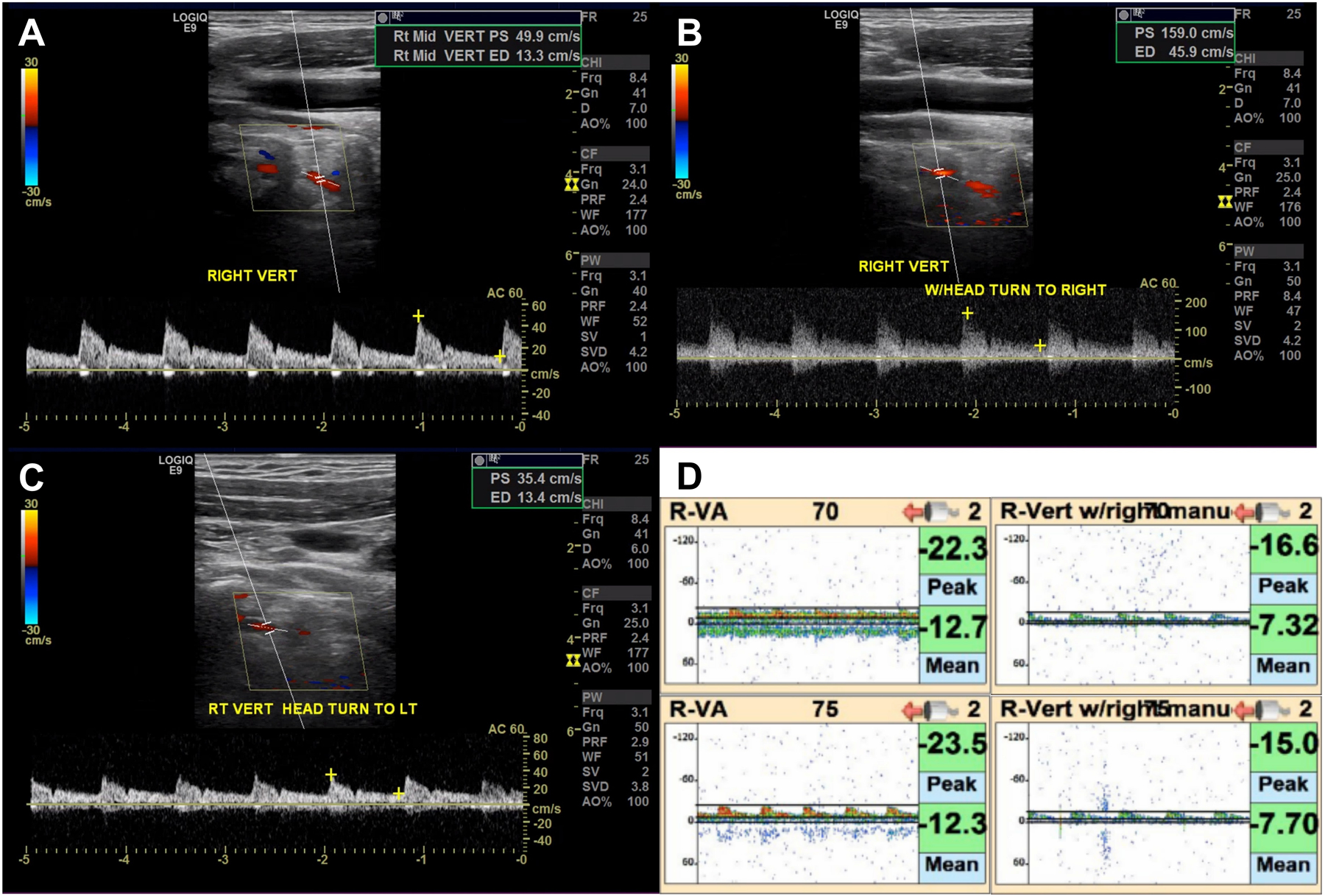This screenshot has width=1325, height=896.
Task: Select the end diastolic caliper cross in panel C waveform
Action: tap(398, 793)
